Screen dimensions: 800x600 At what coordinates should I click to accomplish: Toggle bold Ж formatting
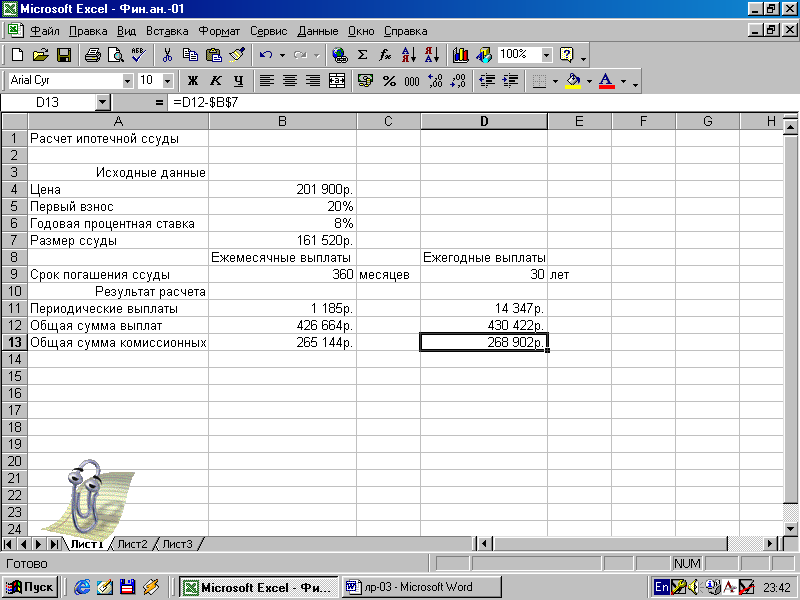193,81
